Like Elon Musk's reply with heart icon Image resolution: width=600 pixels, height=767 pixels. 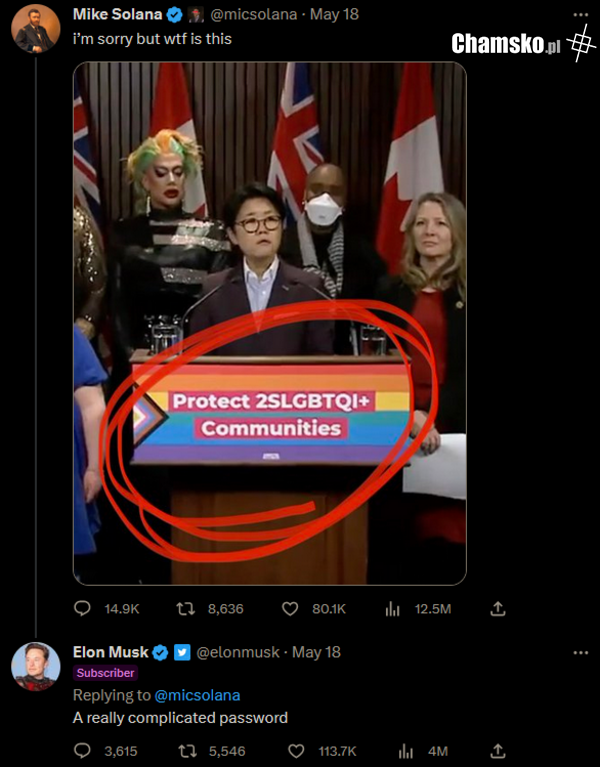297,751
